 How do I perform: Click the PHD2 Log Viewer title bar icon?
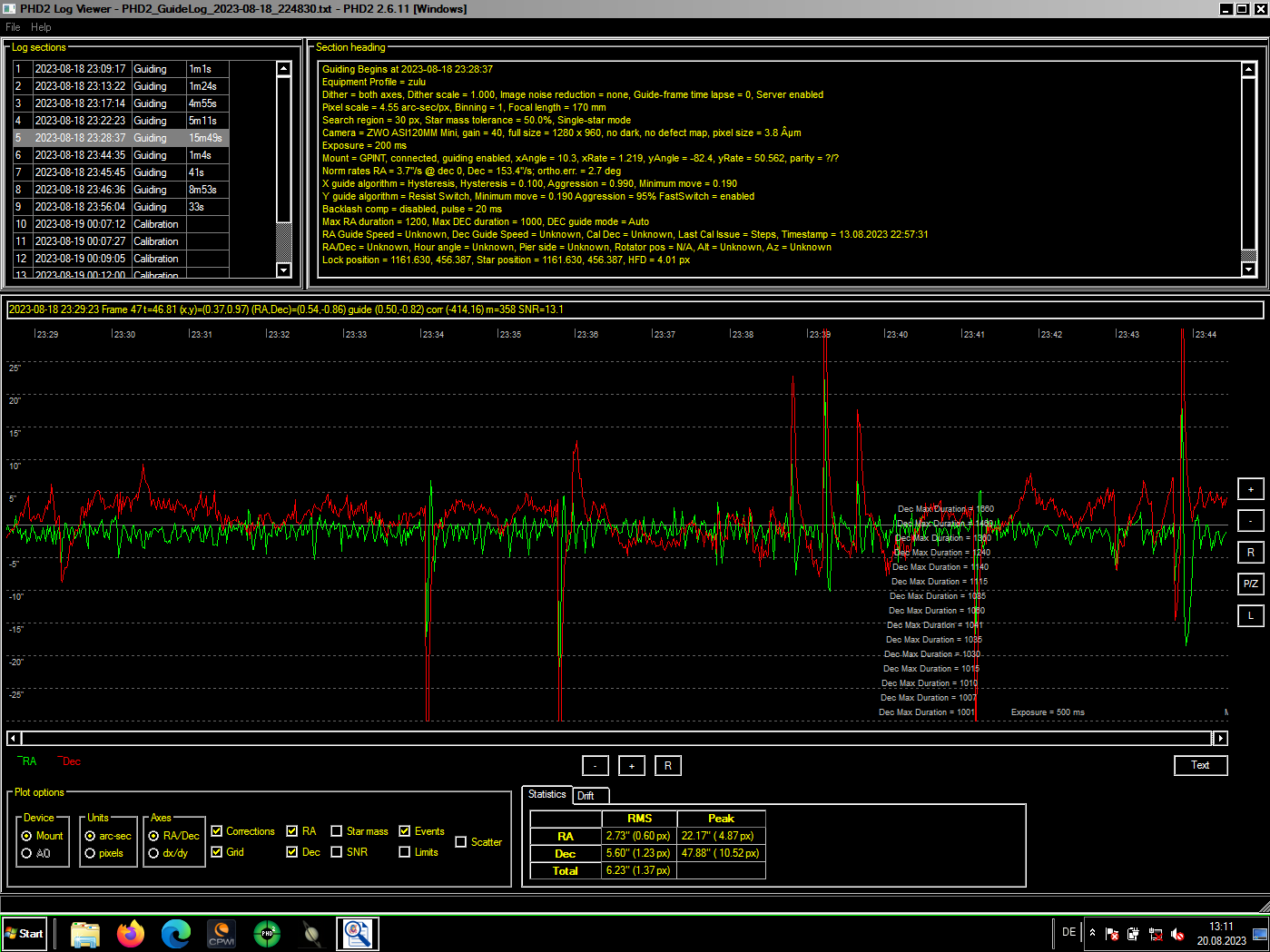(9, 8)
